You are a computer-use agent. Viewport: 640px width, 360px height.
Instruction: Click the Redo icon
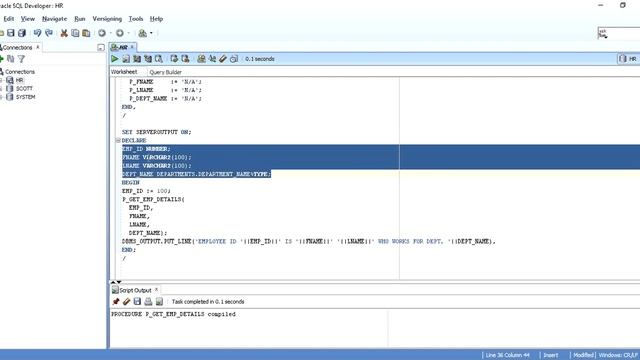[x=49, y=33]
